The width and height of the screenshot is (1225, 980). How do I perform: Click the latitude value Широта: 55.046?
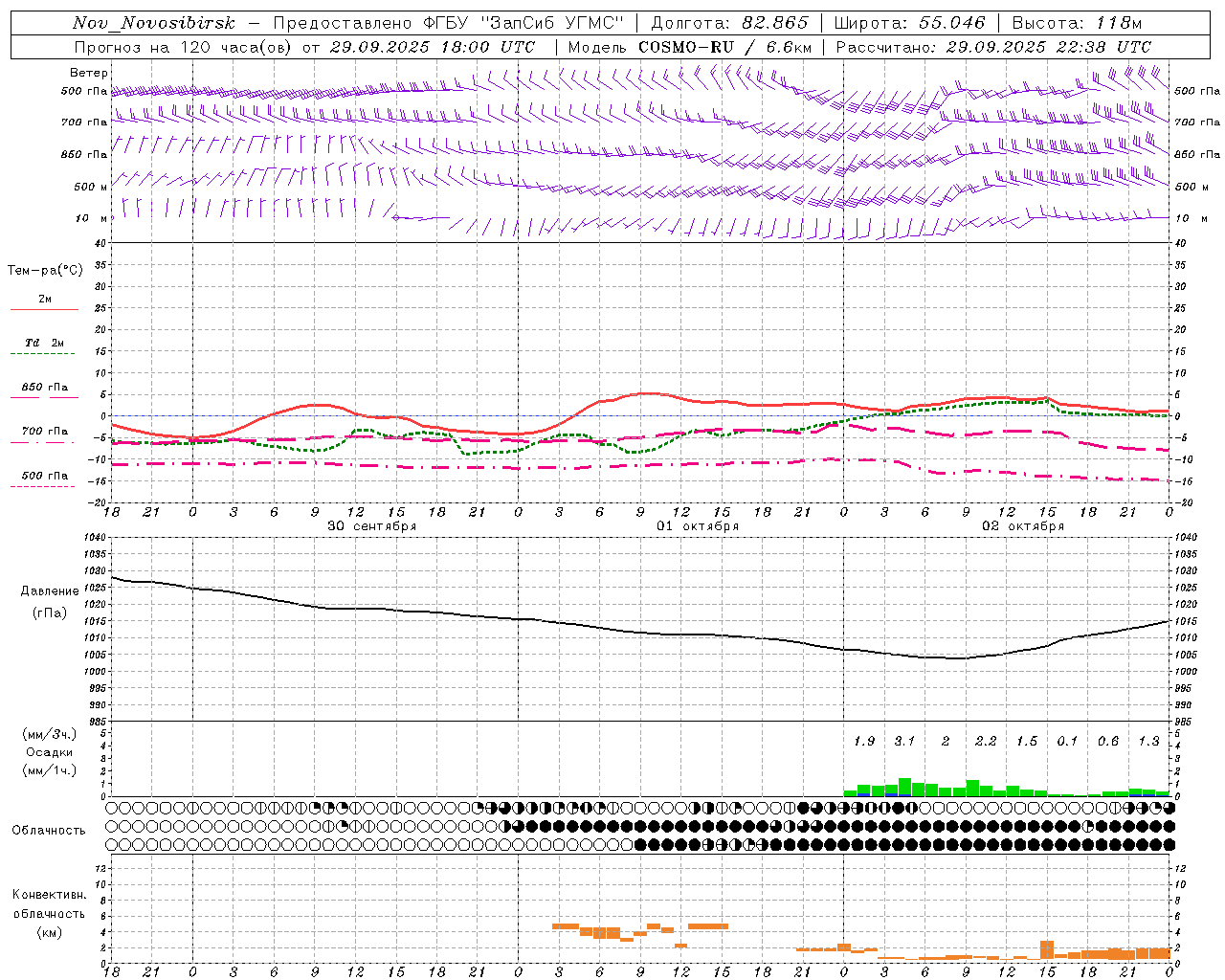click(x=909, y=23)
